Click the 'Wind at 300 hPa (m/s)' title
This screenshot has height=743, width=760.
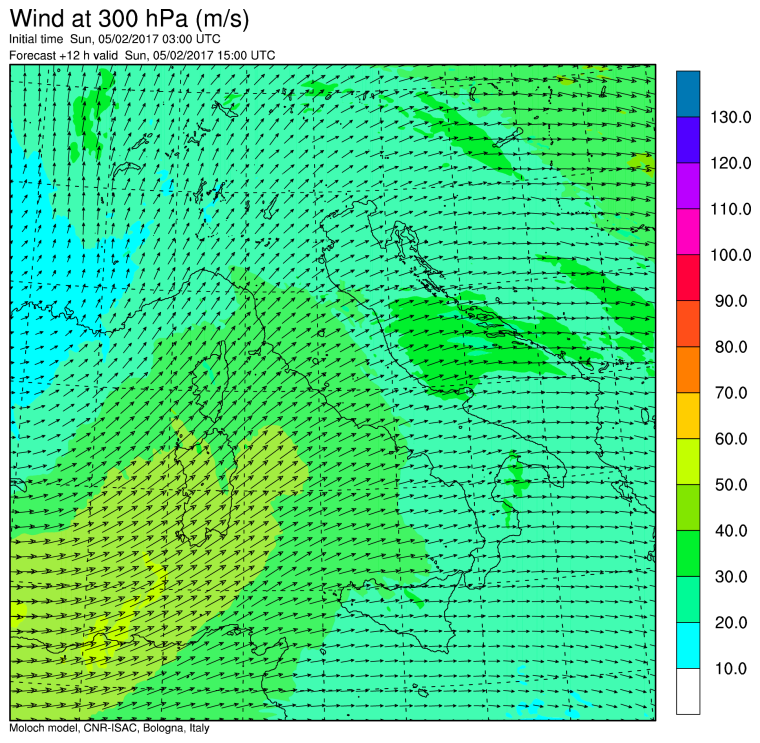[x=129, y=19]
